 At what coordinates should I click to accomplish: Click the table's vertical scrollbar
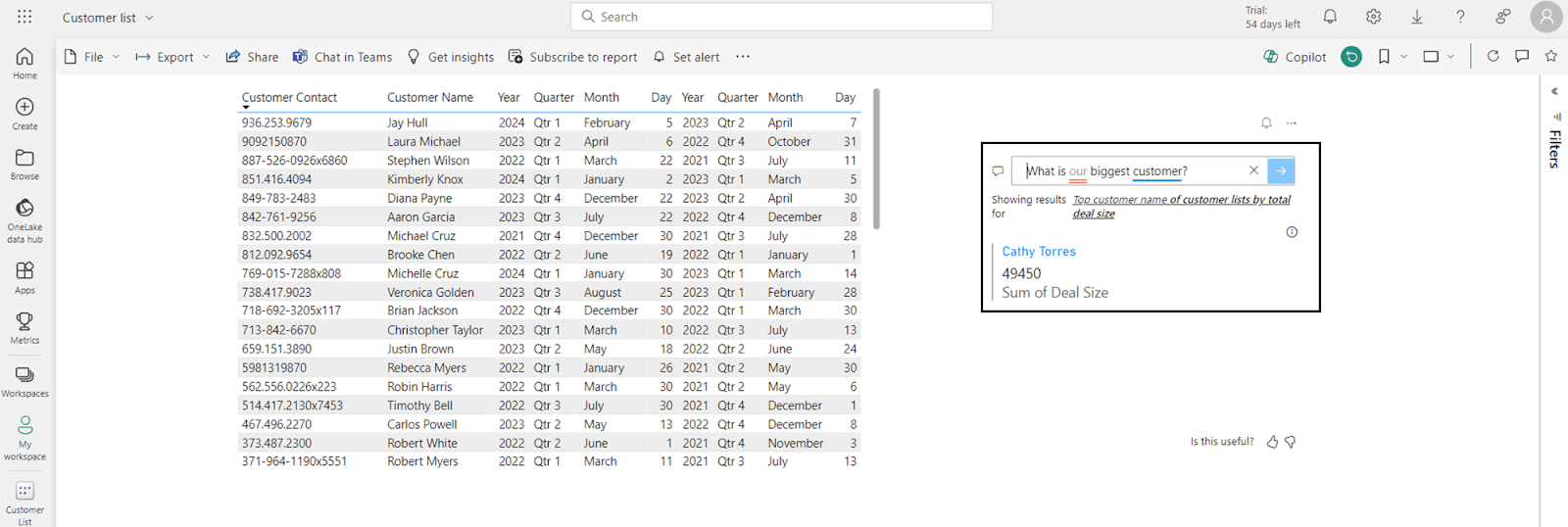[876, 159]
